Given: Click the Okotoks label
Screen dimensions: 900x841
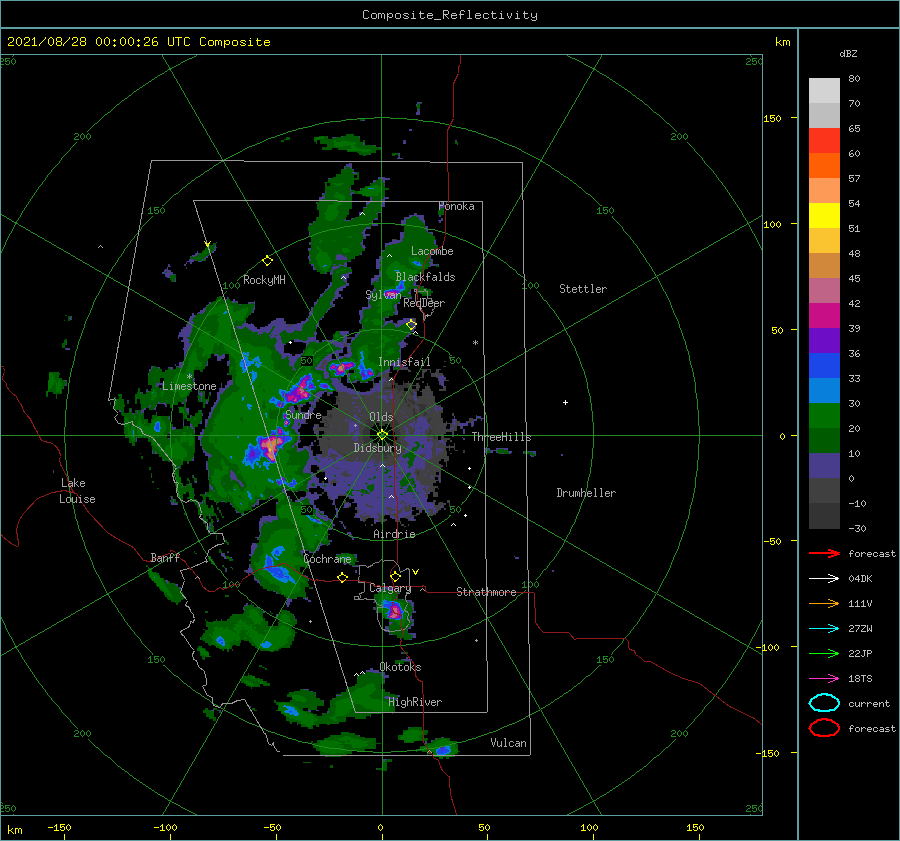Looking at the screenshot, I should tap(400, 667).
